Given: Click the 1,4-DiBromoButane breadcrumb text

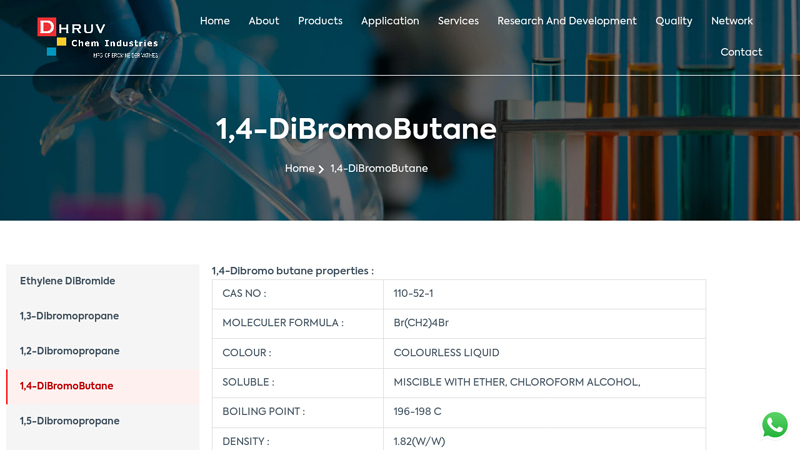Looking at the screenshot, I should tap(379, 169).
